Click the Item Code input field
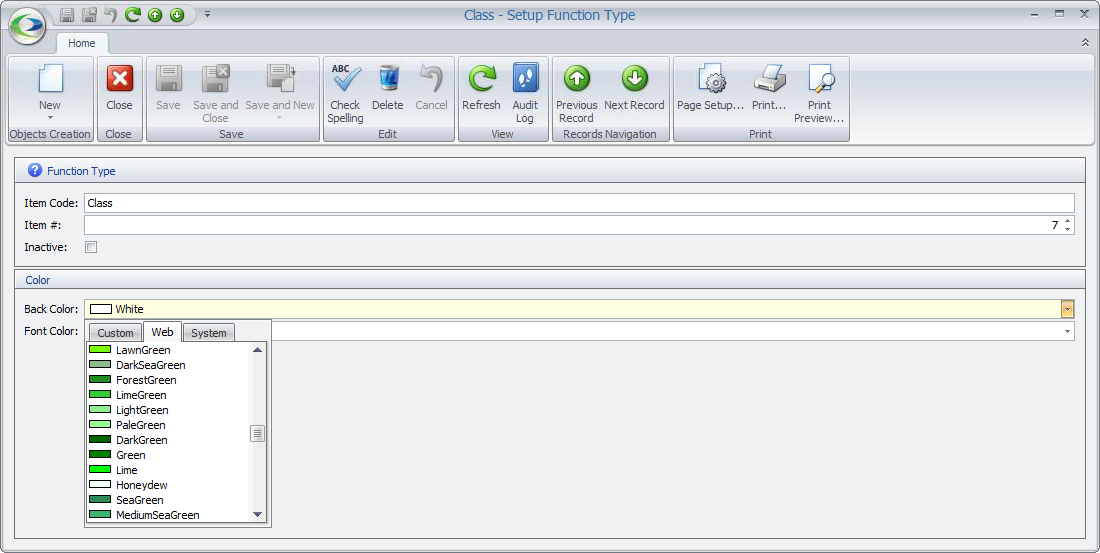Screen dimensions: 1100x553 [x=579, y=203]
